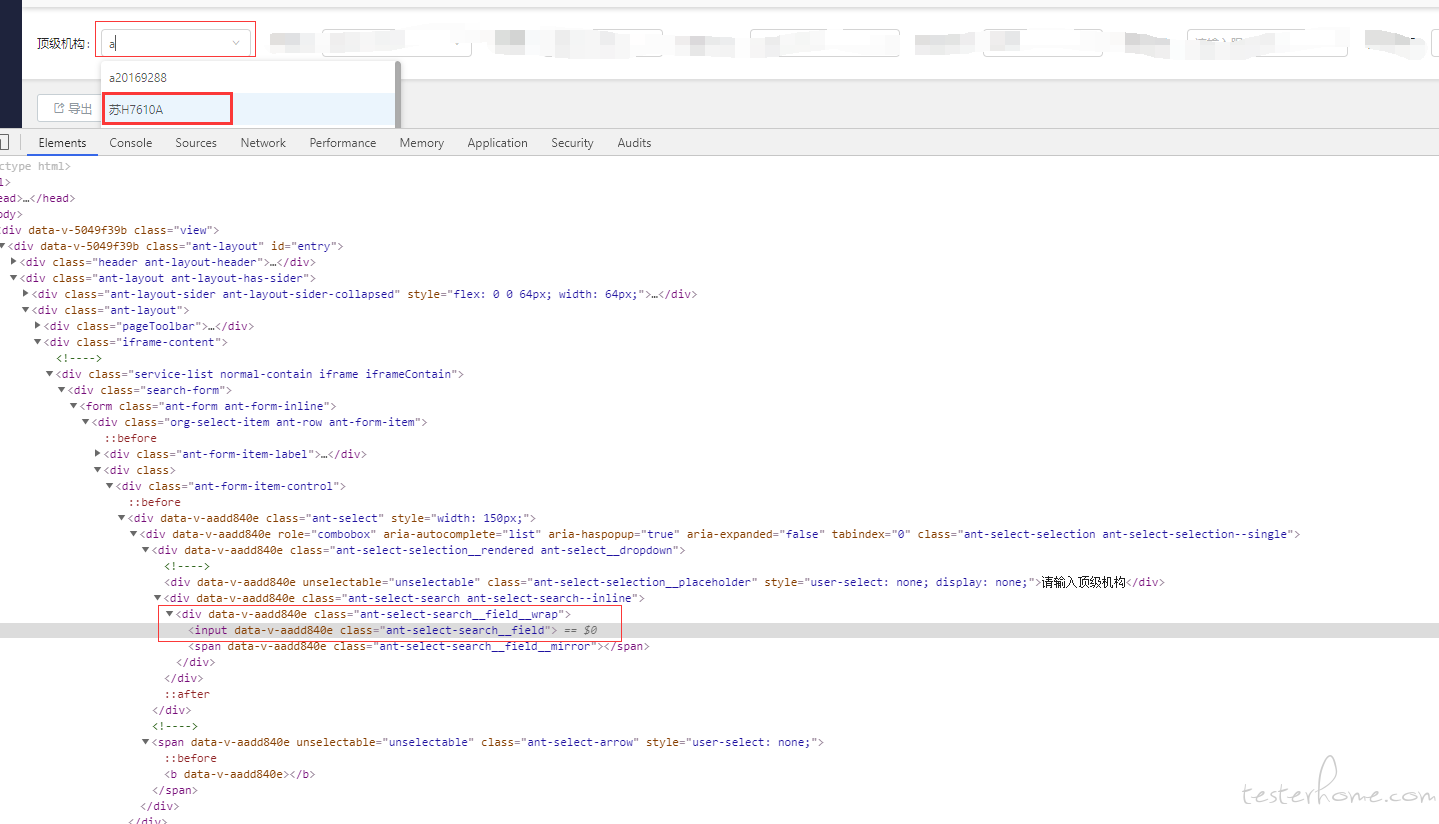Select the b data-v-aadd840e element line
Image resolution: width=1439 pixels, height=824 pixels.
coord(239,774)
